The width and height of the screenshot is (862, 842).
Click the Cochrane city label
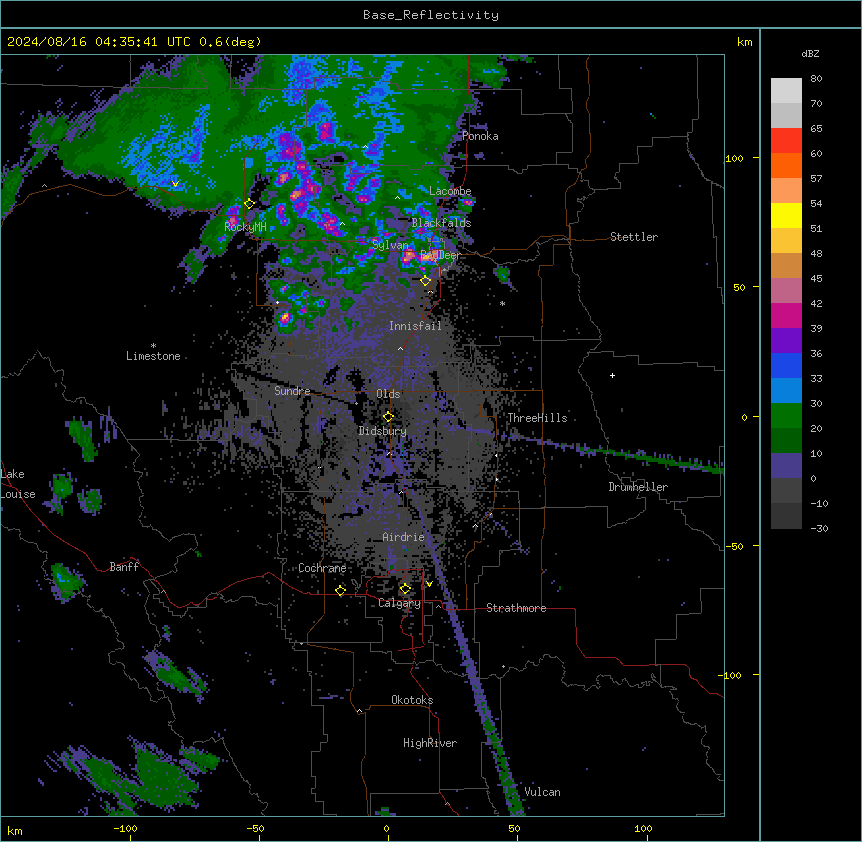[x=322, y=568]
